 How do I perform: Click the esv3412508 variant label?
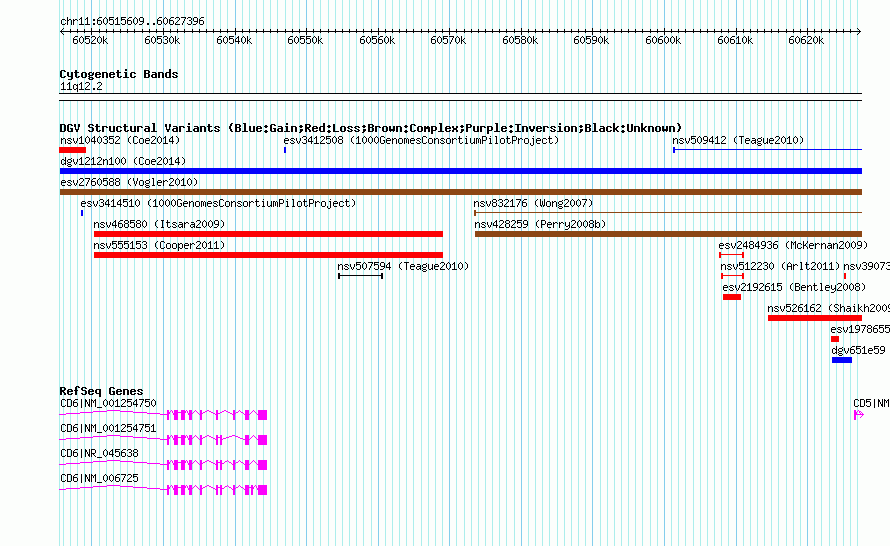point(421,140)
